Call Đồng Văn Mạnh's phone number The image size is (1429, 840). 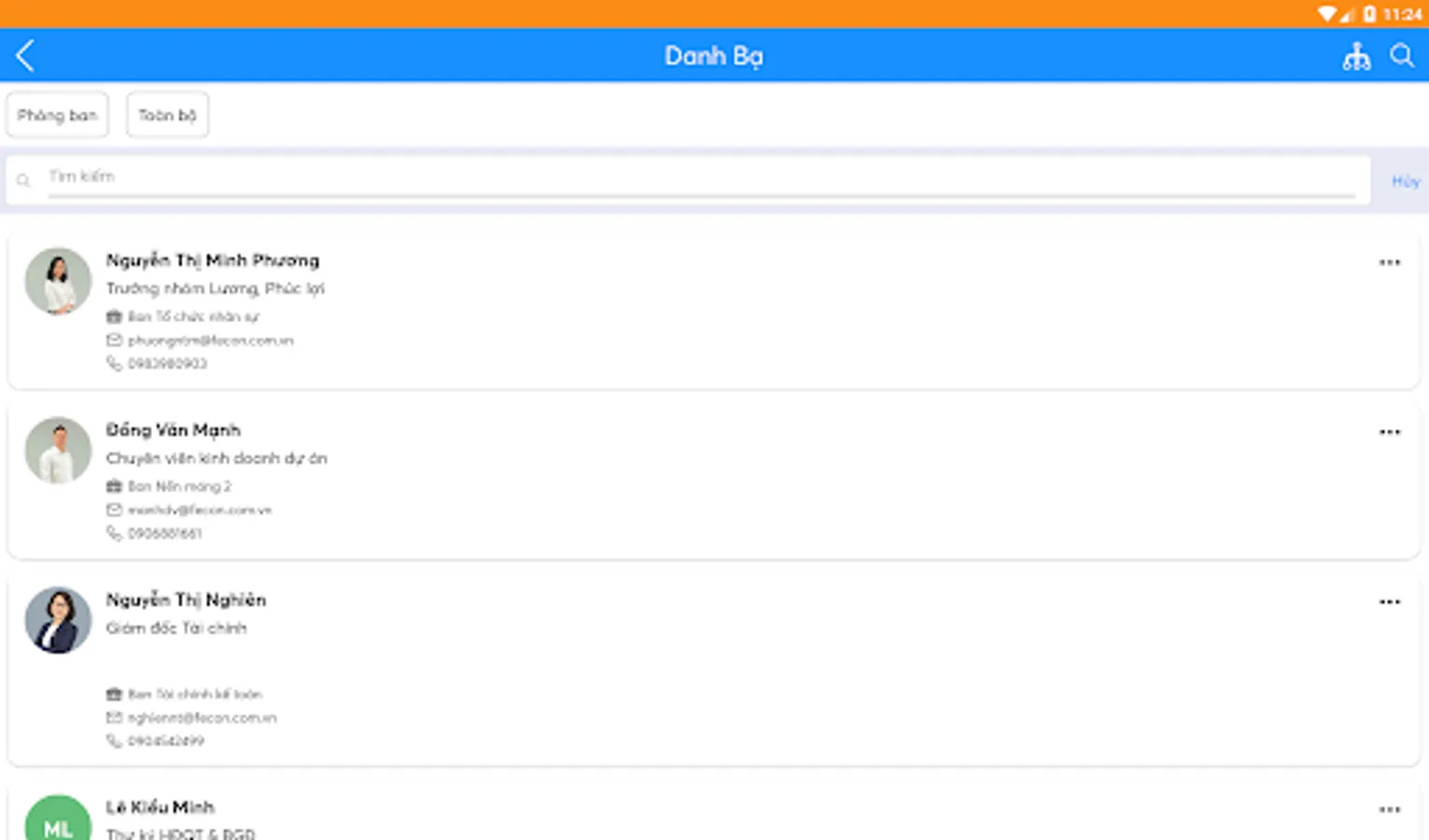(x=164, y=534)
